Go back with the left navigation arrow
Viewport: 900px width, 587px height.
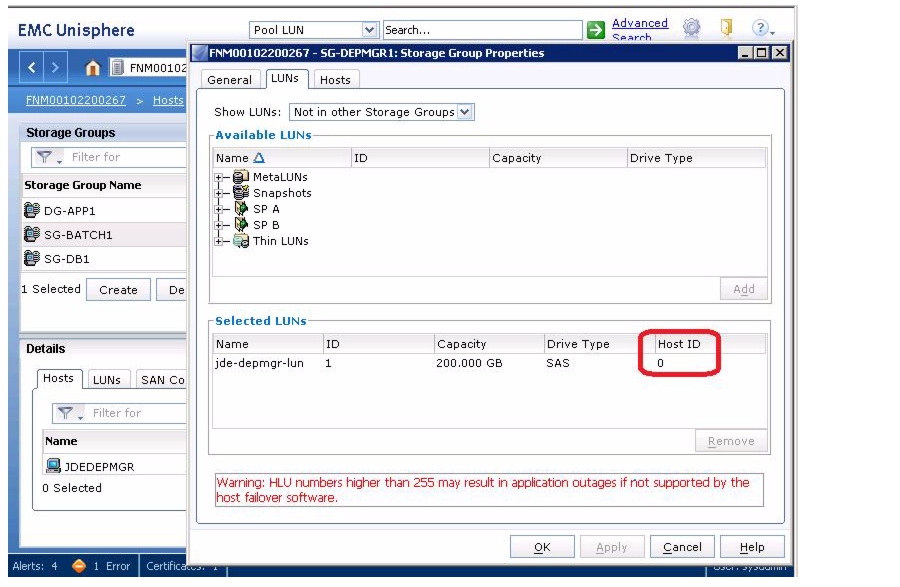click(x=32, y=68)
